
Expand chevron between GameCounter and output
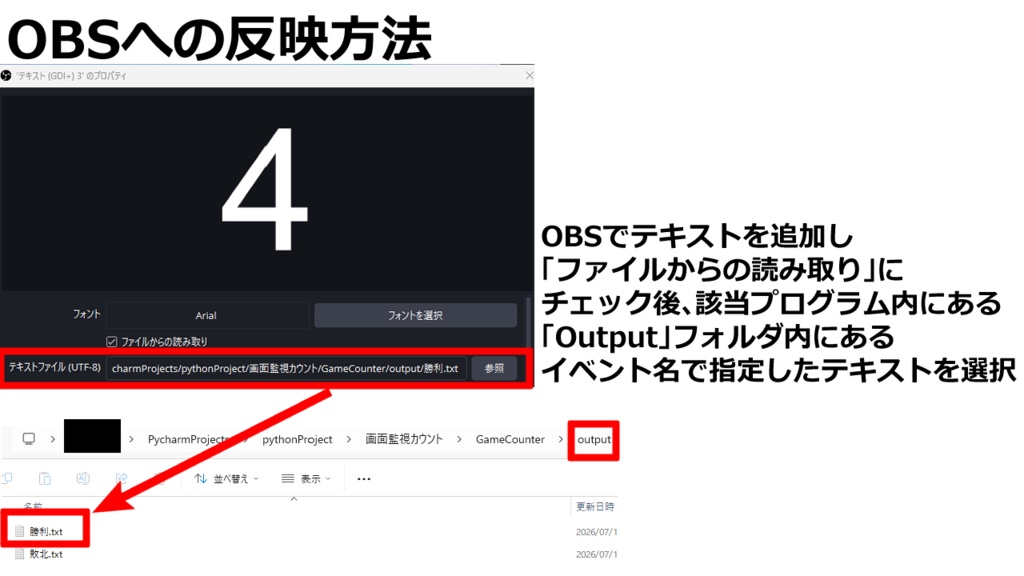tap(560, 440)
